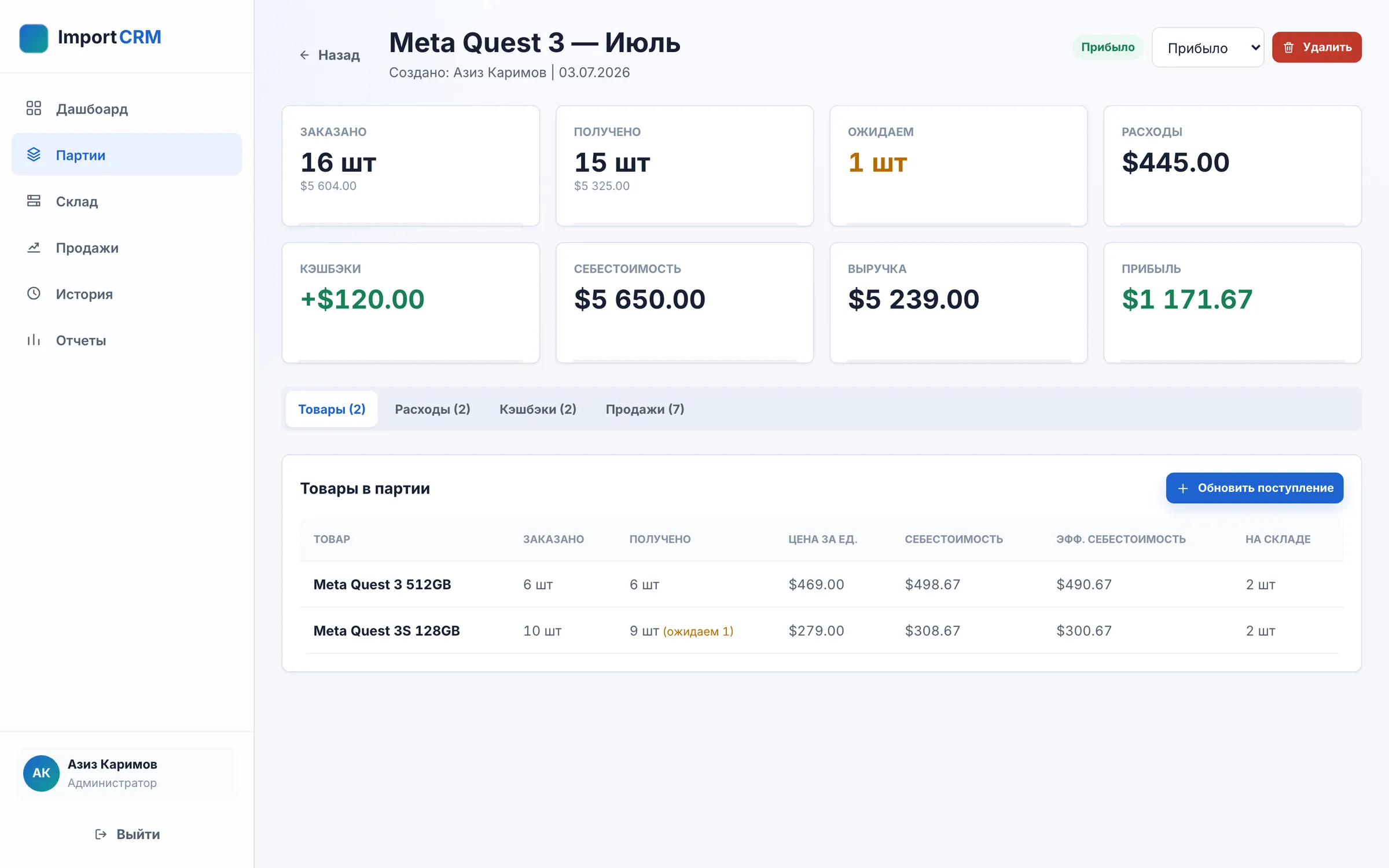The width and height of the screenshot is (1389, 868).
Task: Click the red Удалить button
Action: (1317, 47)
